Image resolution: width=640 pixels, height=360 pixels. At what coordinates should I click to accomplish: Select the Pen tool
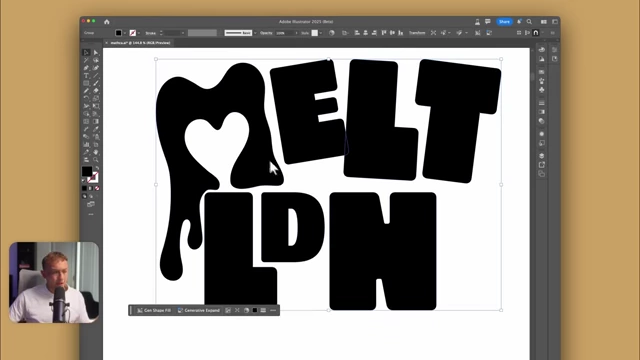(x=86, y=68)
